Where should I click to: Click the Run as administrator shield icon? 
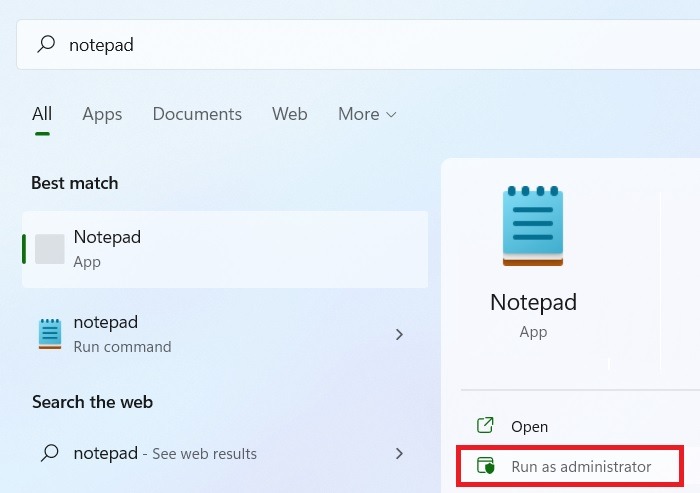coord(486,465)
